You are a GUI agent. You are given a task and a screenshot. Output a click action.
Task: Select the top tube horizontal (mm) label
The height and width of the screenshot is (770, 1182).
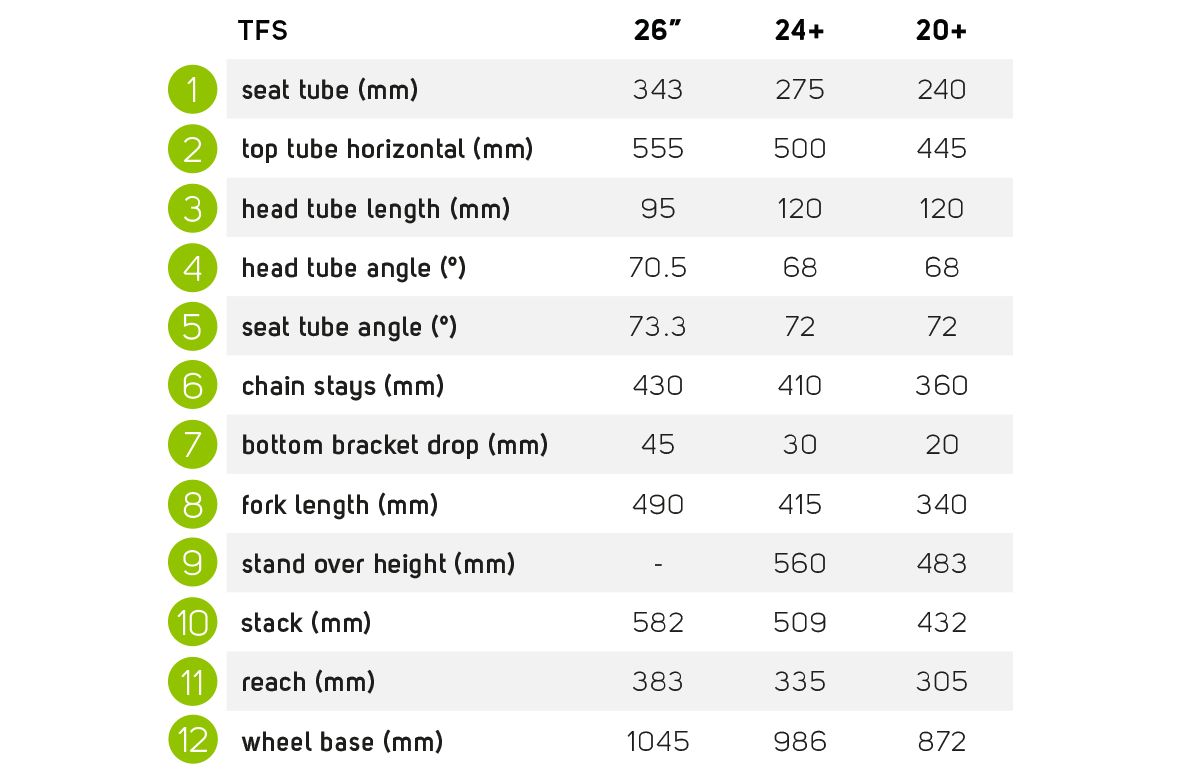point(387,149)
